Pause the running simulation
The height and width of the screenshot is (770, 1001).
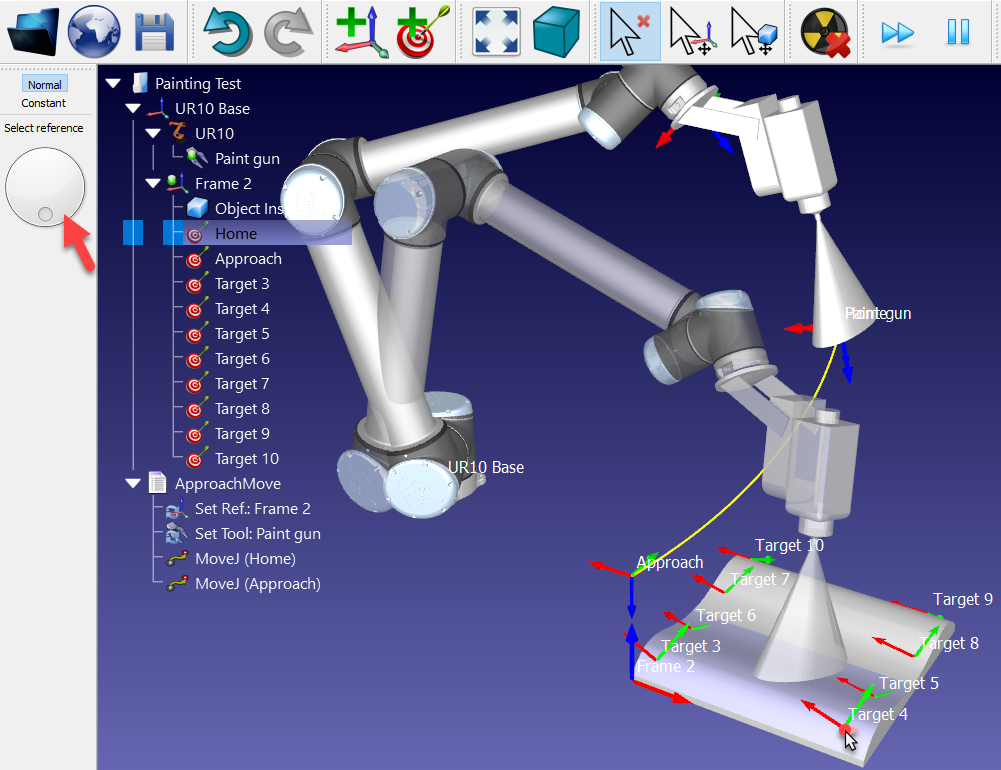[x=958, y=32]
